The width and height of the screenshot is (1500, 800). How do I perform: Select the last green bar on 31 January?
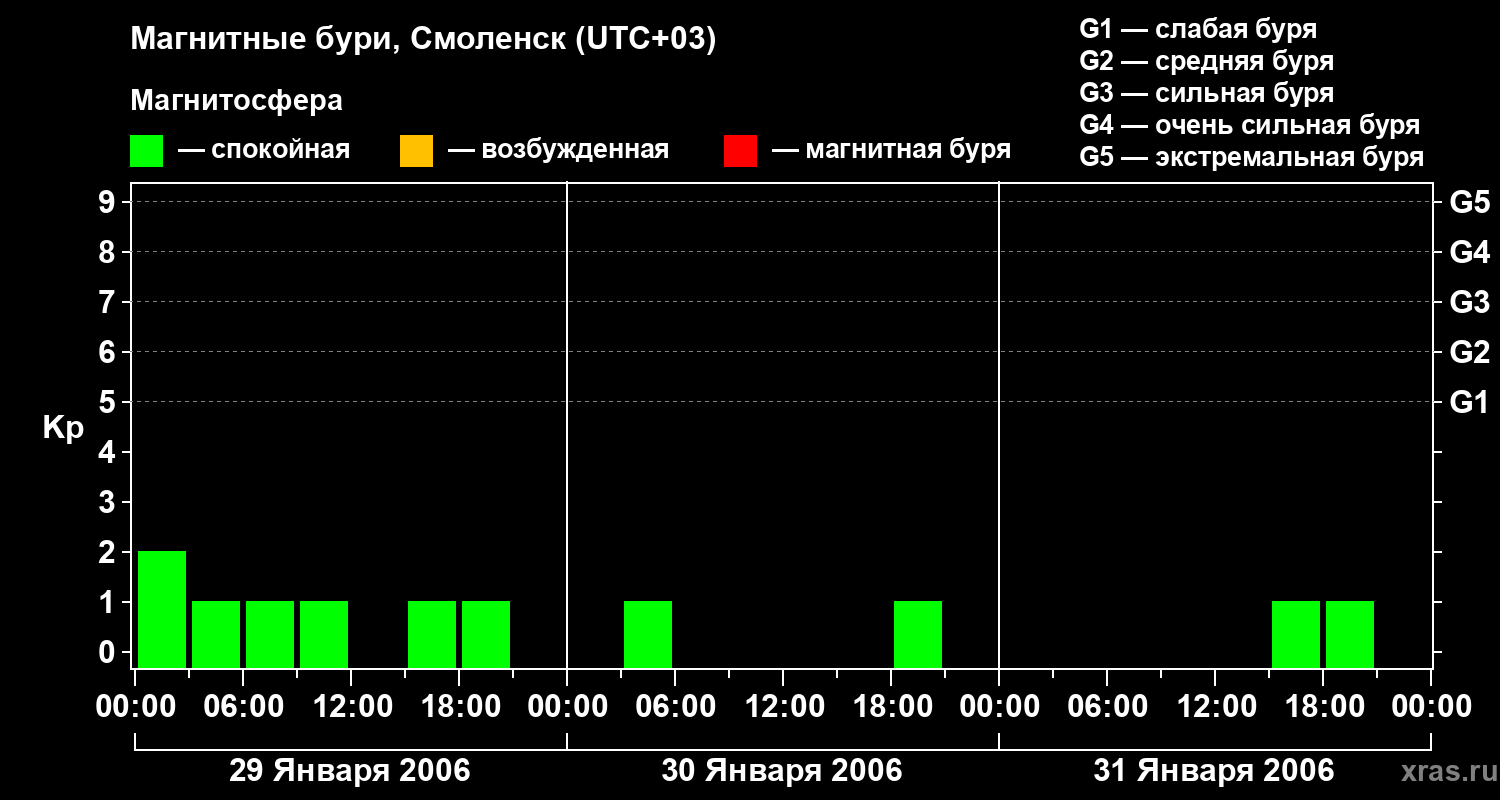tap(1350, 634)
